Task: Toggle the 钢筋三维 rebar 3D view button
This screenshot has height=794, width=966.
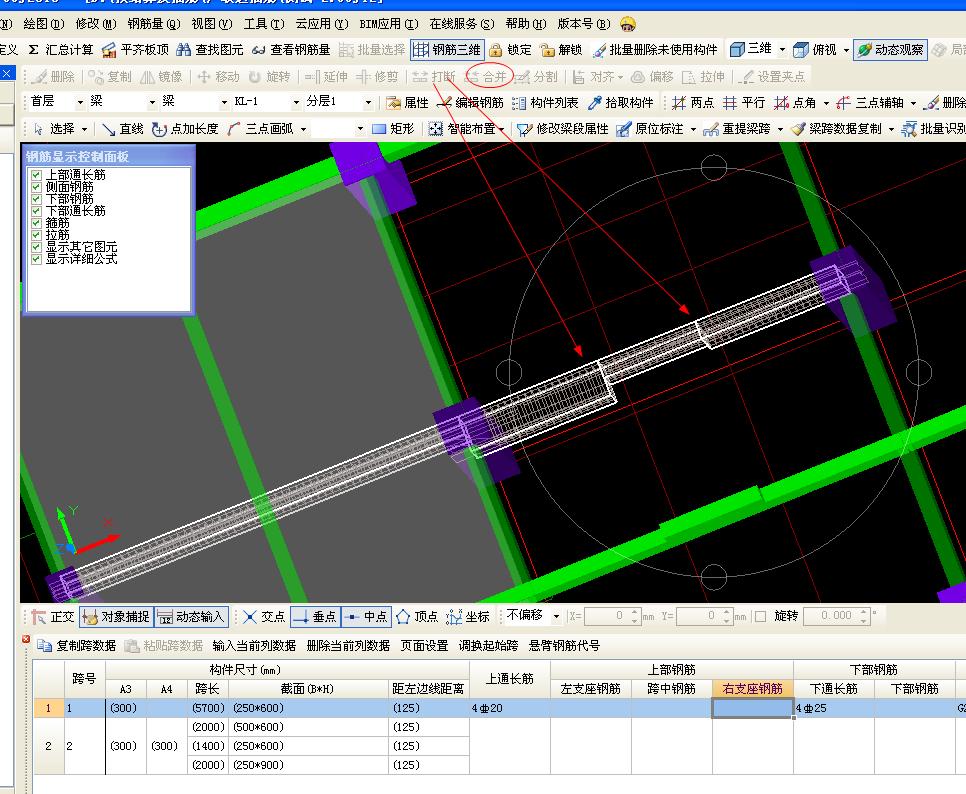Action: pyautogui.click(x=446, y=49)
